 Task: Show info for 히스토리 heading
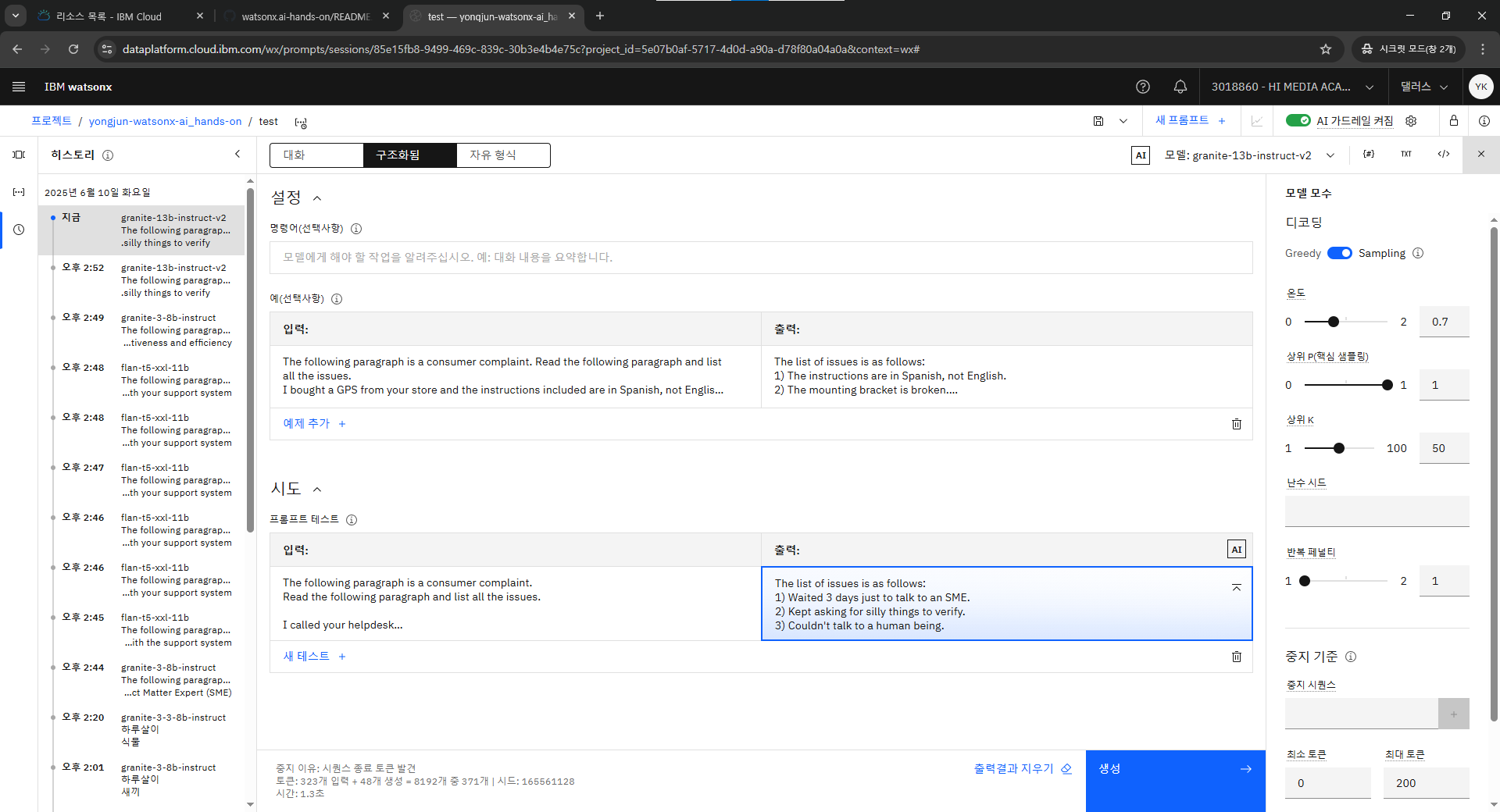108,155
